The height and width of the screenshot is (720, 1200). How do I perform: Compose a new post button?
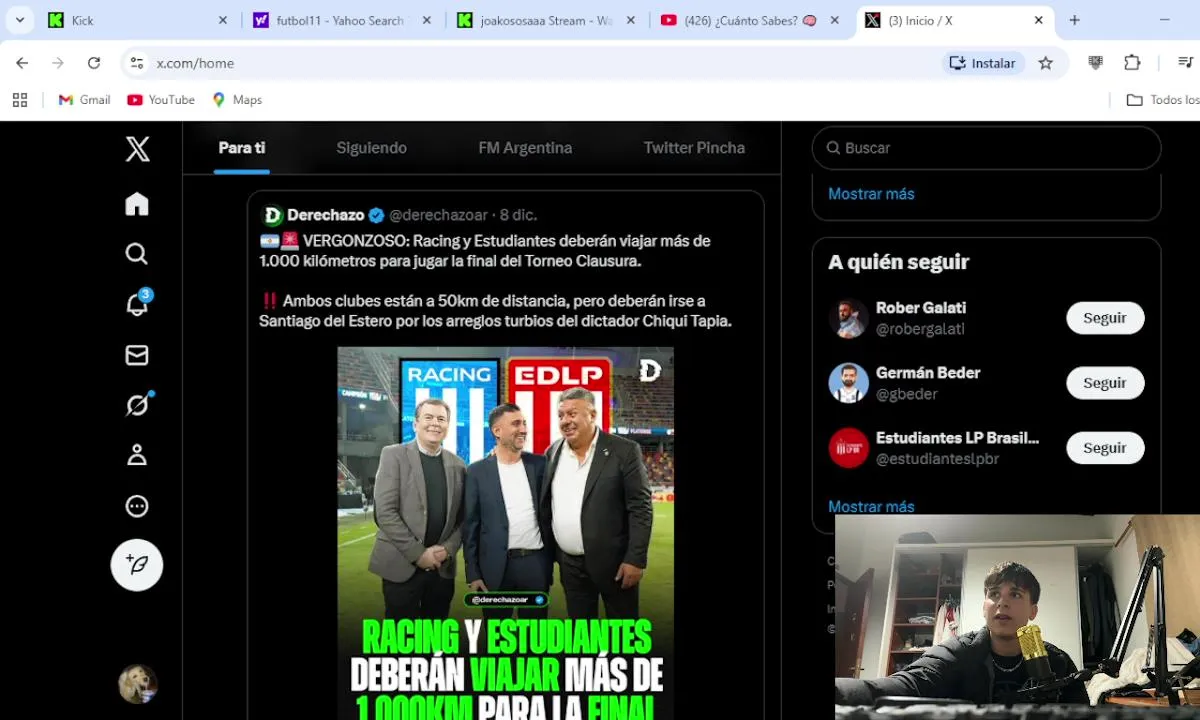pos(137,565)
